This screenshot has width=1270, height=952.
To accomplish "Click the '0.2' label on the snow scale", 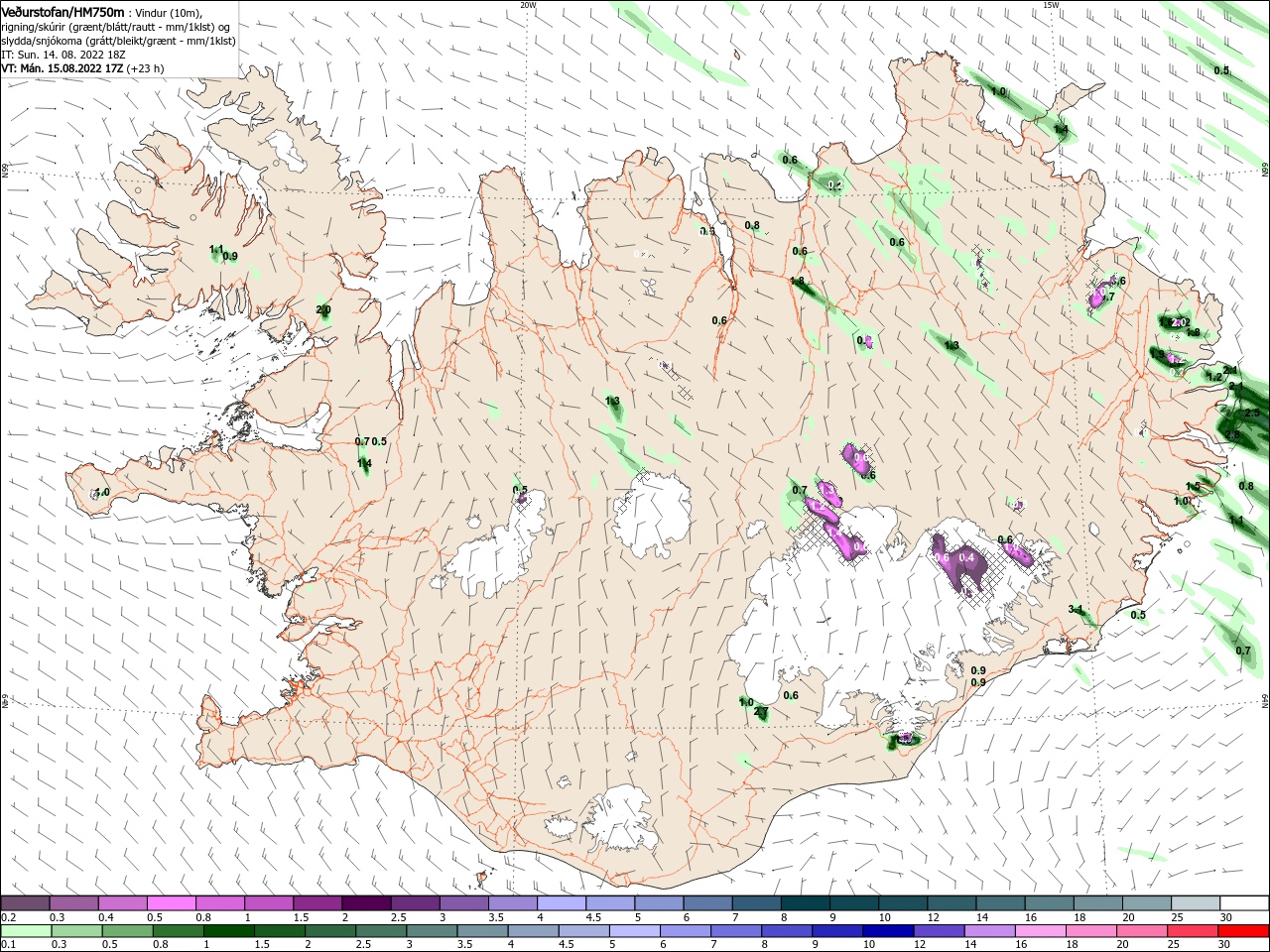I will 8,917.
